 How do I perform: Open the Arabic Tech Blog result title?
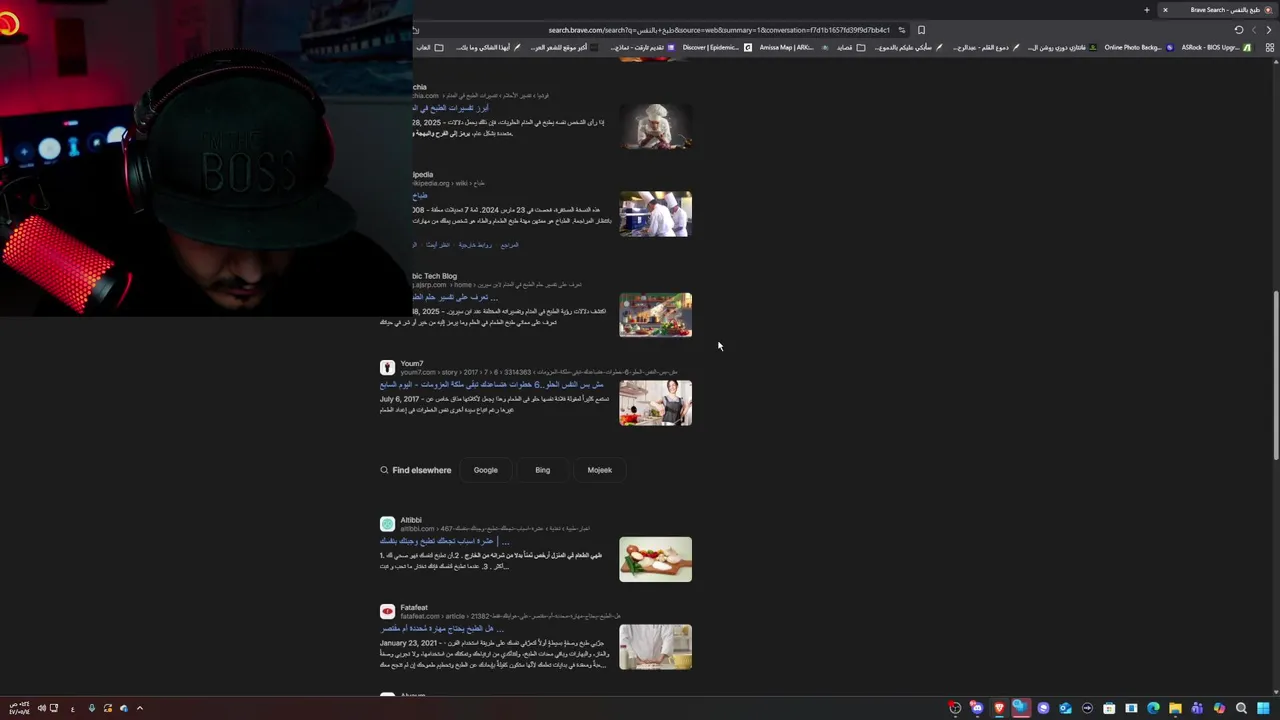455,298
